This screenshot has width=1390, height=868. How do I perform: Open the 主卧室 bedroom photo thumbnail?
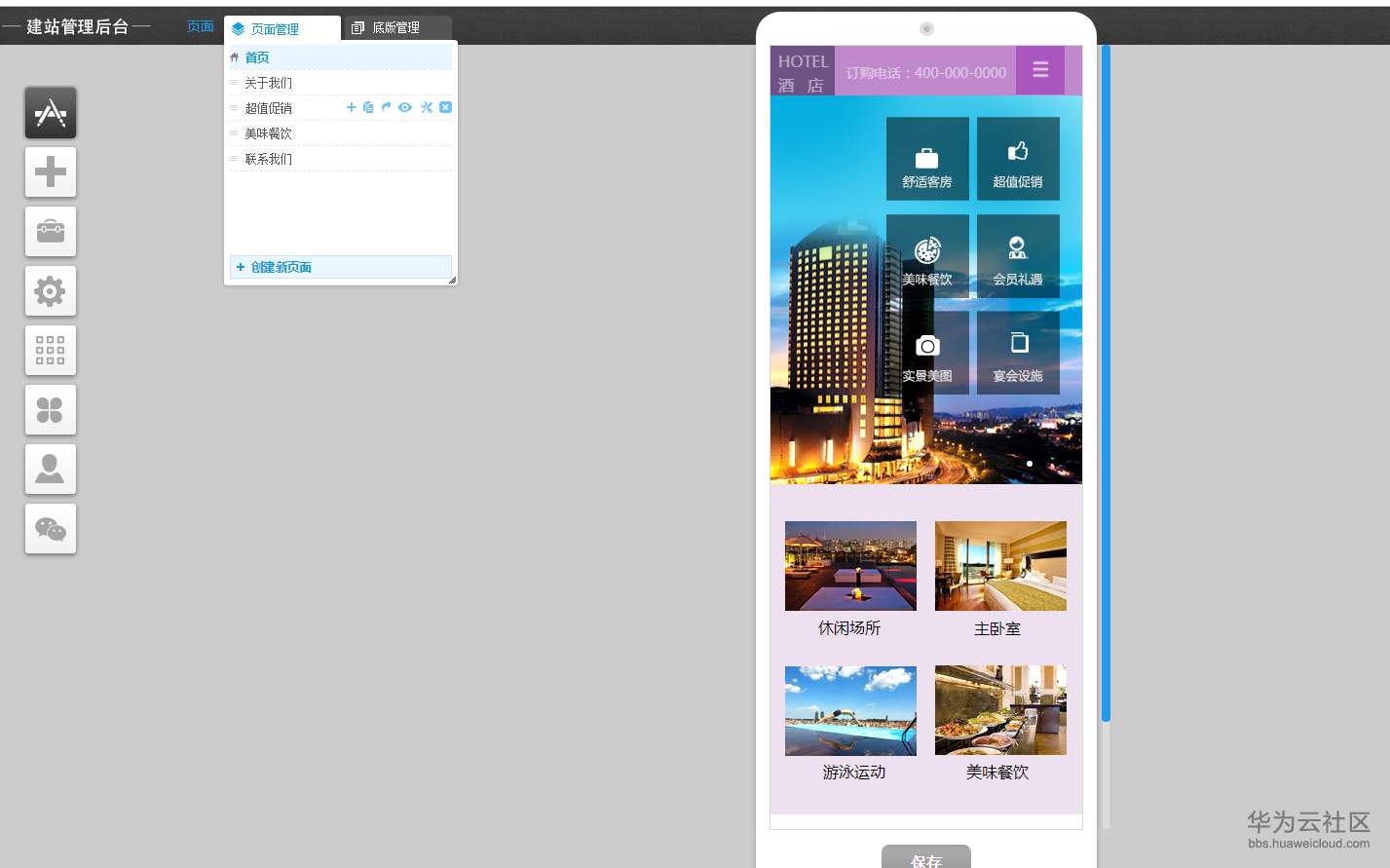tap(1000, 566)
